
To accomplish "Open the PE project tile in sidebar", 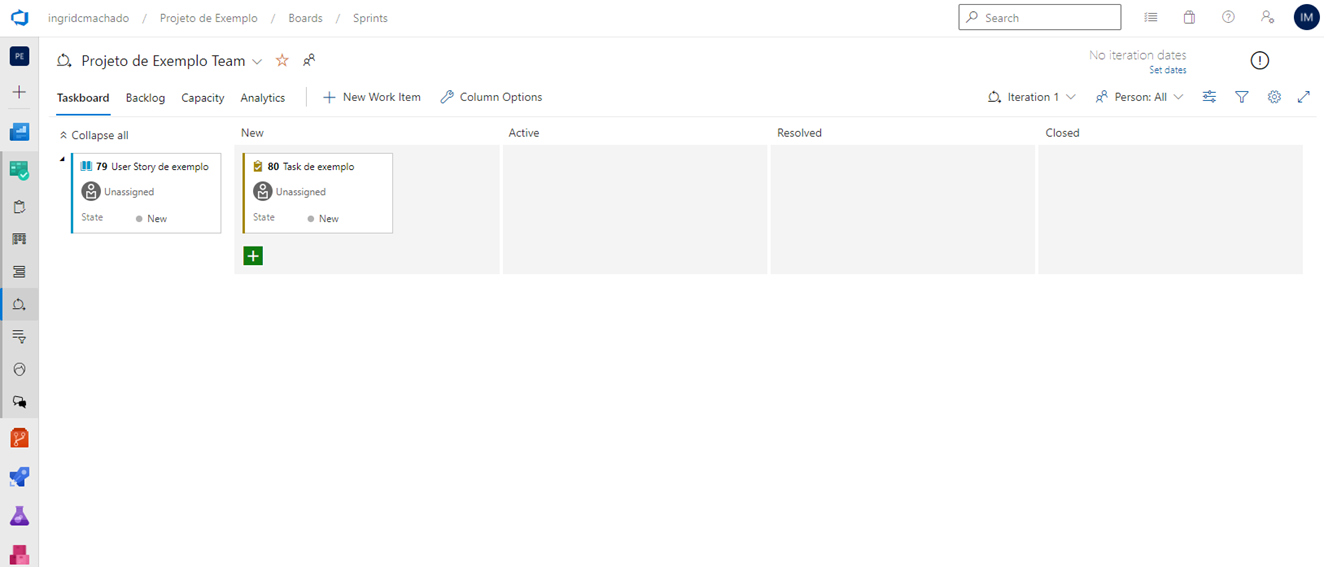I will tap(19, 56).
